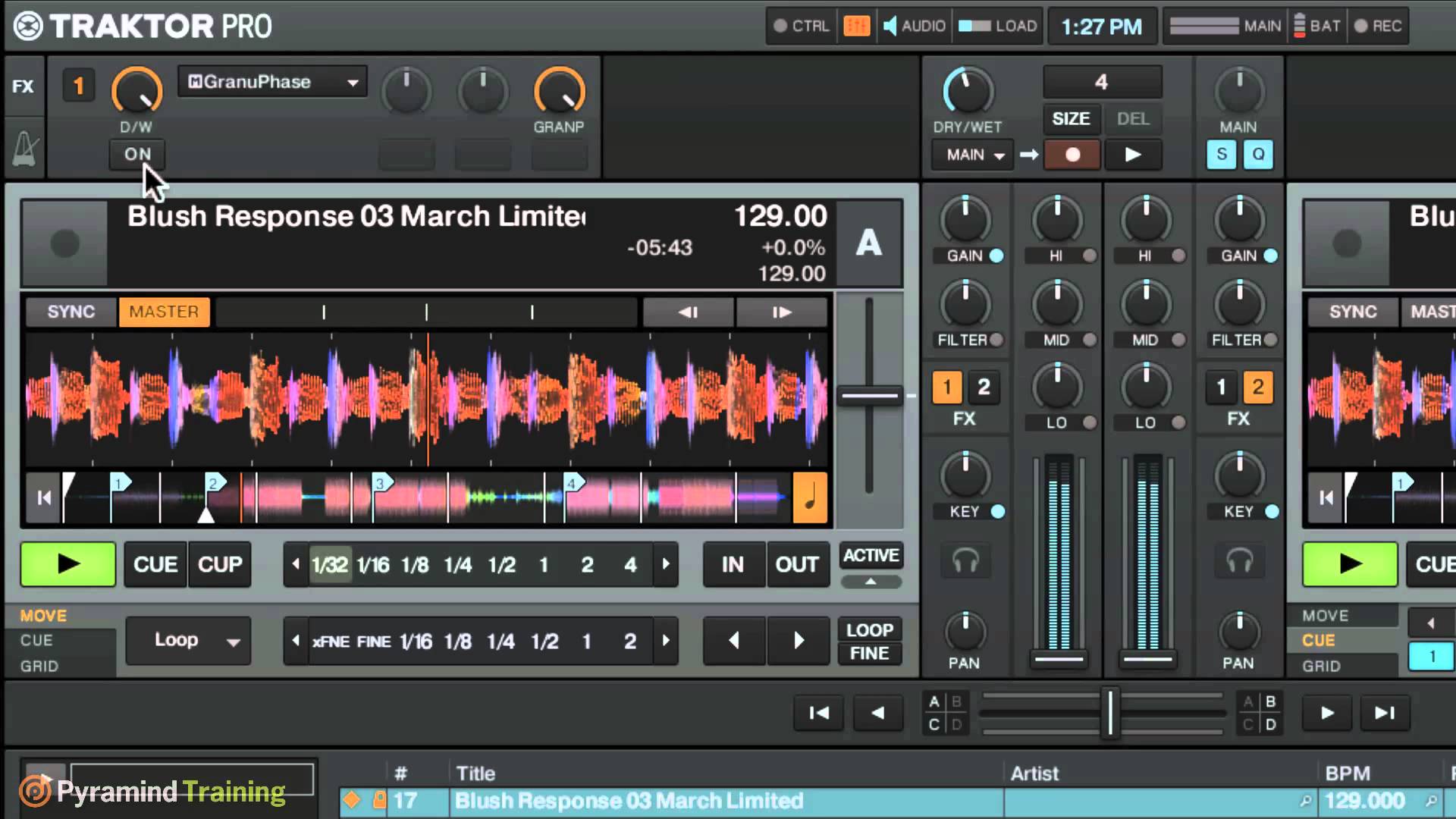Image resolution: width=1456 pixels, height=819 pixels.
Task: Select the MOVE advanced panel tab
Action: (43, 616)
